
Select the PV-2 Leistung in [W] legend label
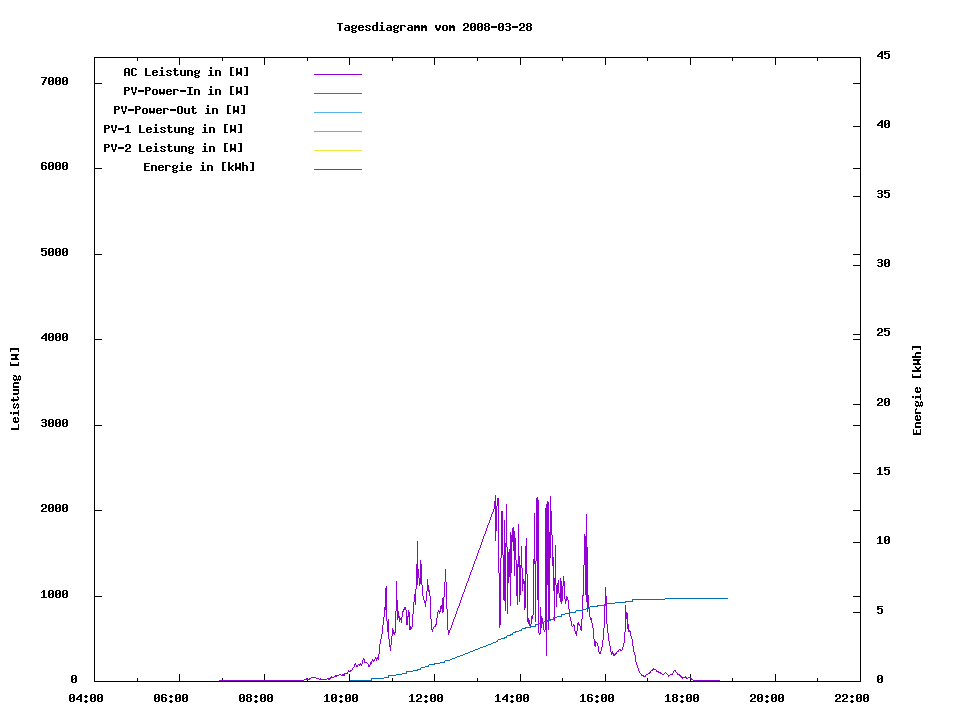point(173,148)
